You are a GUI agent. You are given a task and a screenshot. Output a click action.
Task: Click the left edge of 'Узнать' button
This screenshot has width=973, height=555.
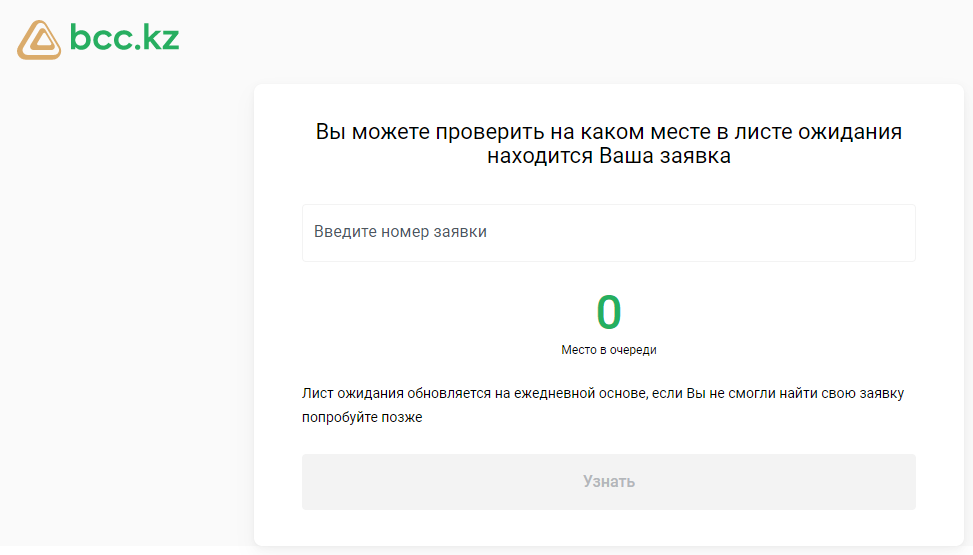click(x=310, y=482)
